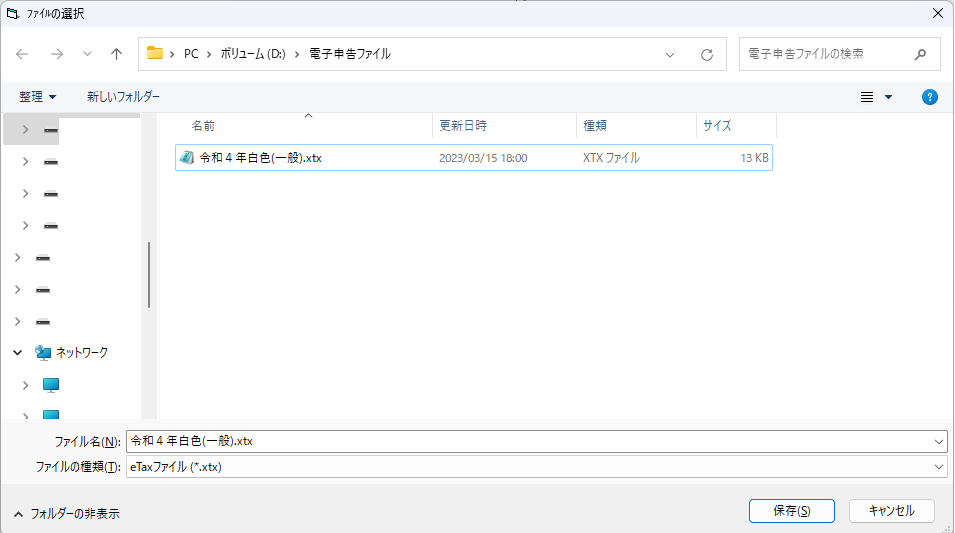Click the xtx file icon in list
This screenshot has width=955, height=533.
pos(186,158)
